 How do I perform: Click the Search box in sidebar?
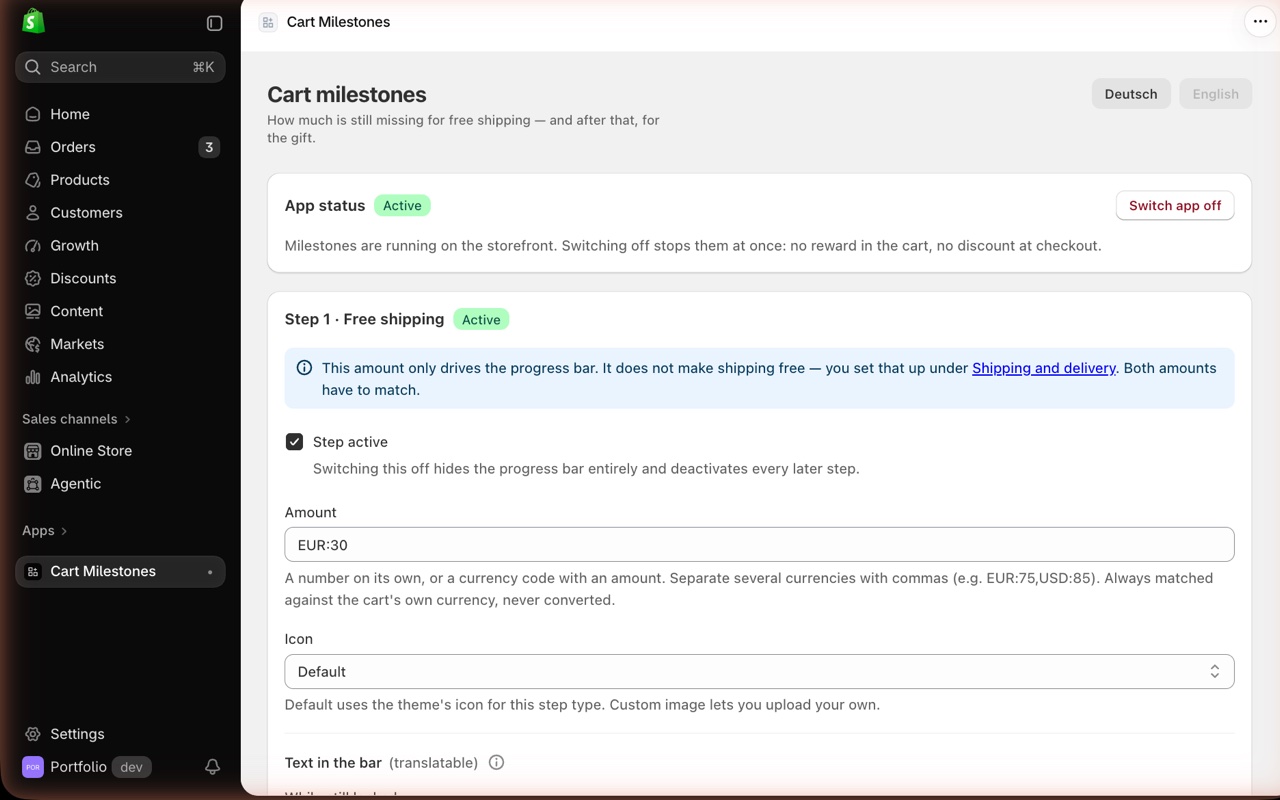tap(120, 67)
